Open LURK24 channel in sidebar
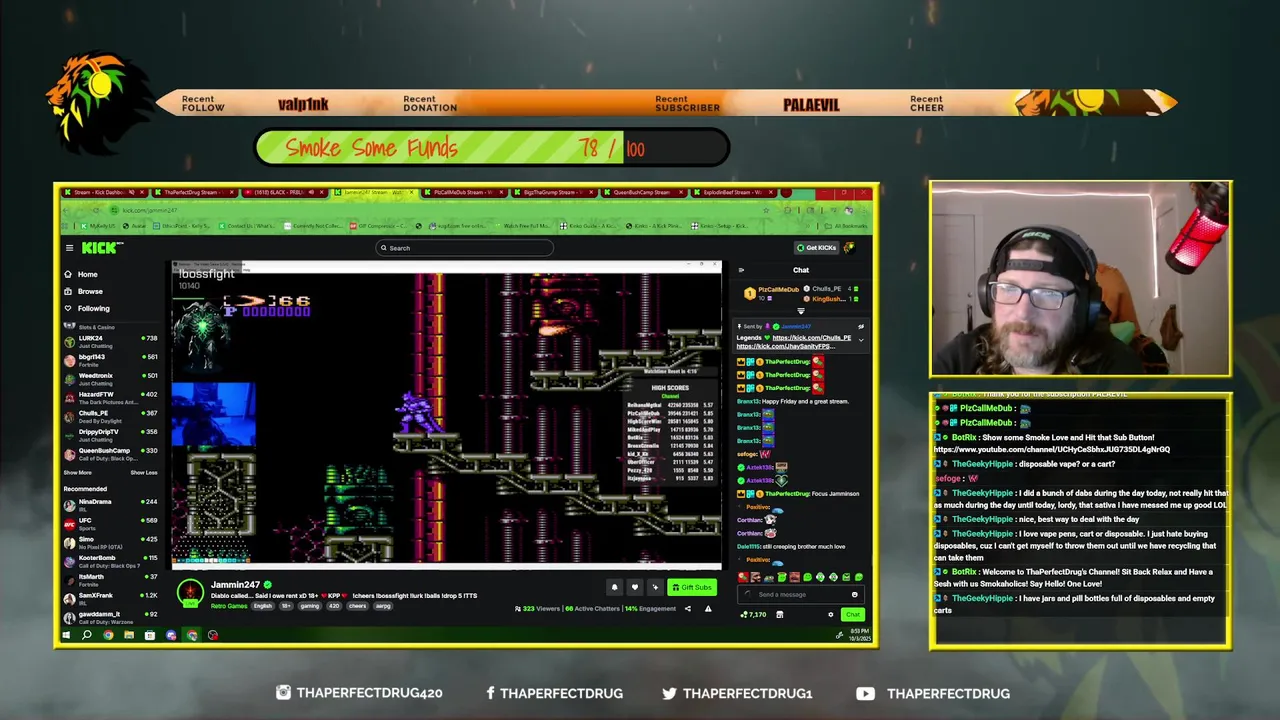Screen dimensions: 1280x720 [x=110, y=341]
